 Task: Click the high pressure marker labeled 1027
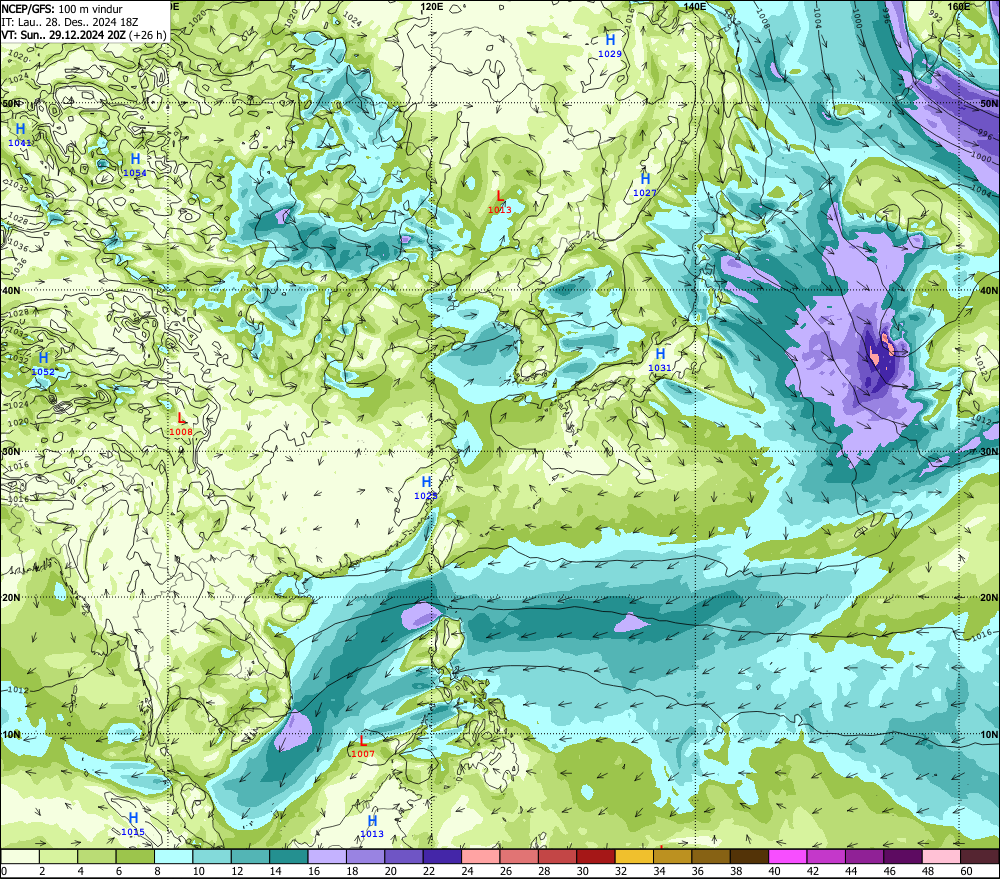coord(645,179)
